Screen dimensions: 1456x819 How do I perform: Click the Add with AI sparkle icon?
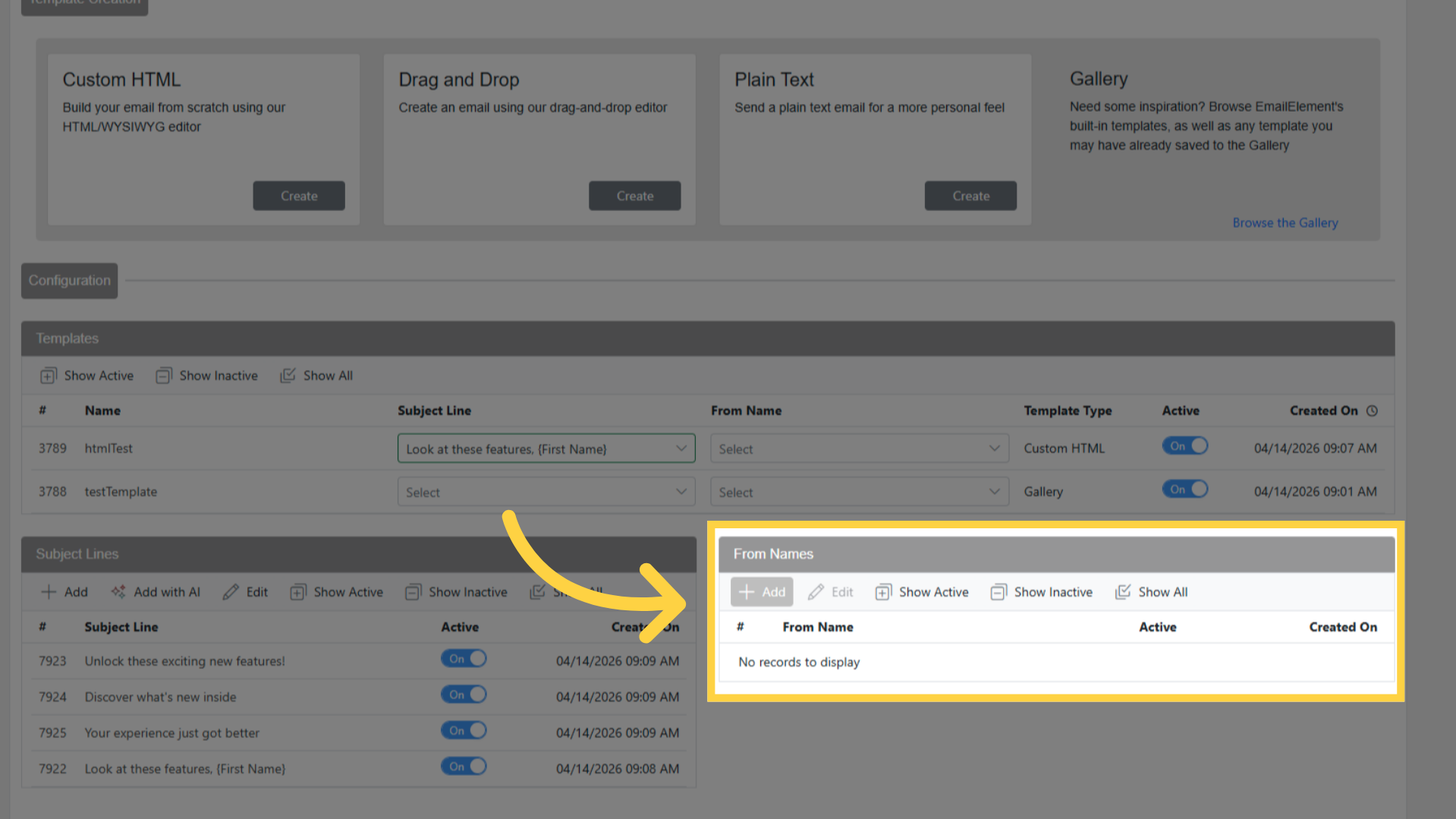(118, 592)
